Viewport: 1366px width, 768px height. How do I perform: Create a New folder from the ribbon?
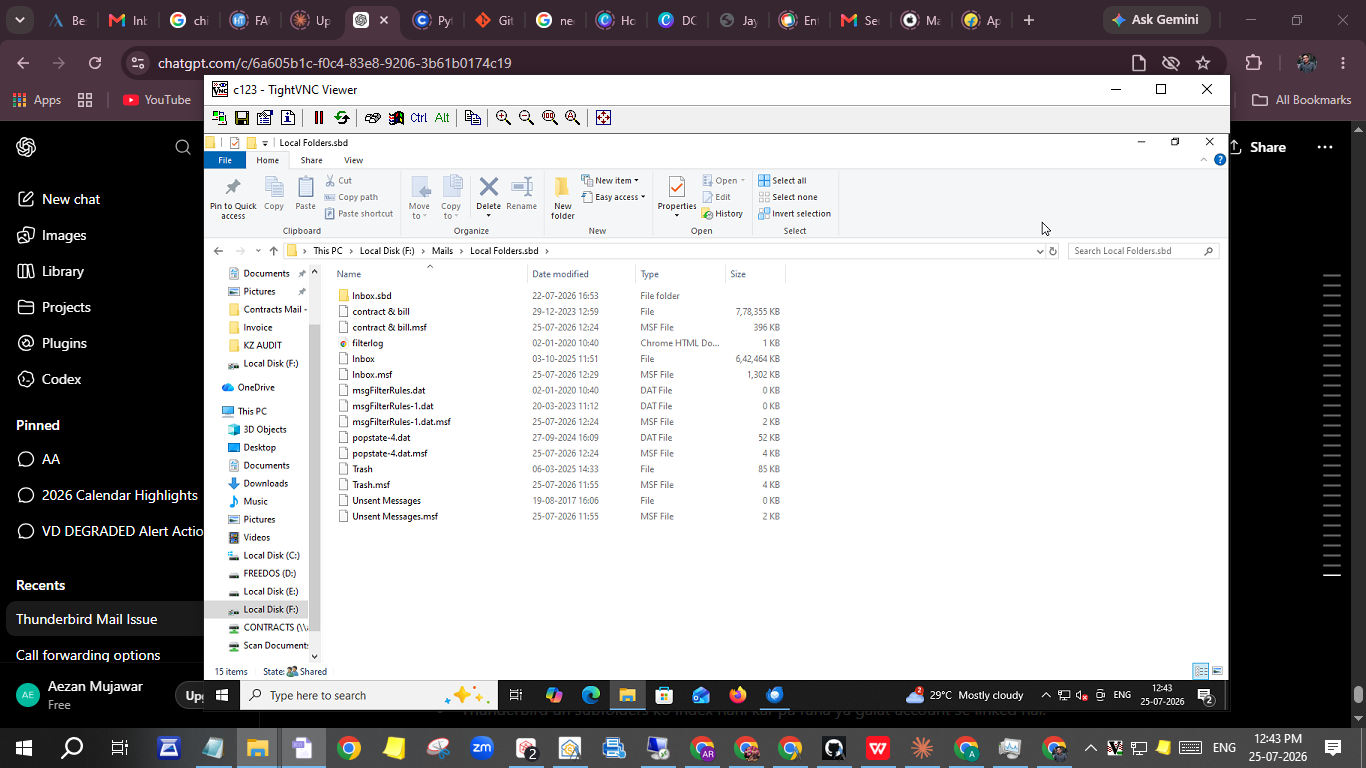563,198
